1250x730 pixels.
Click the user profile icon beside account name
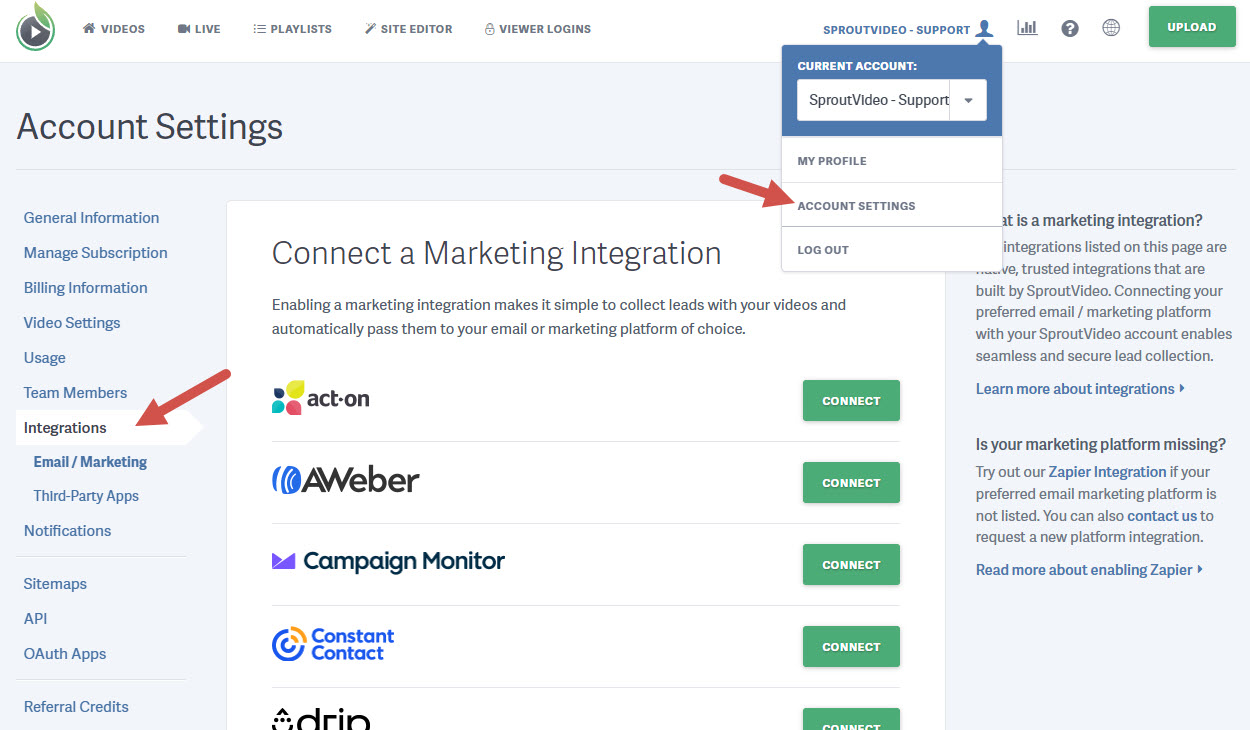(x=984, y=28)
